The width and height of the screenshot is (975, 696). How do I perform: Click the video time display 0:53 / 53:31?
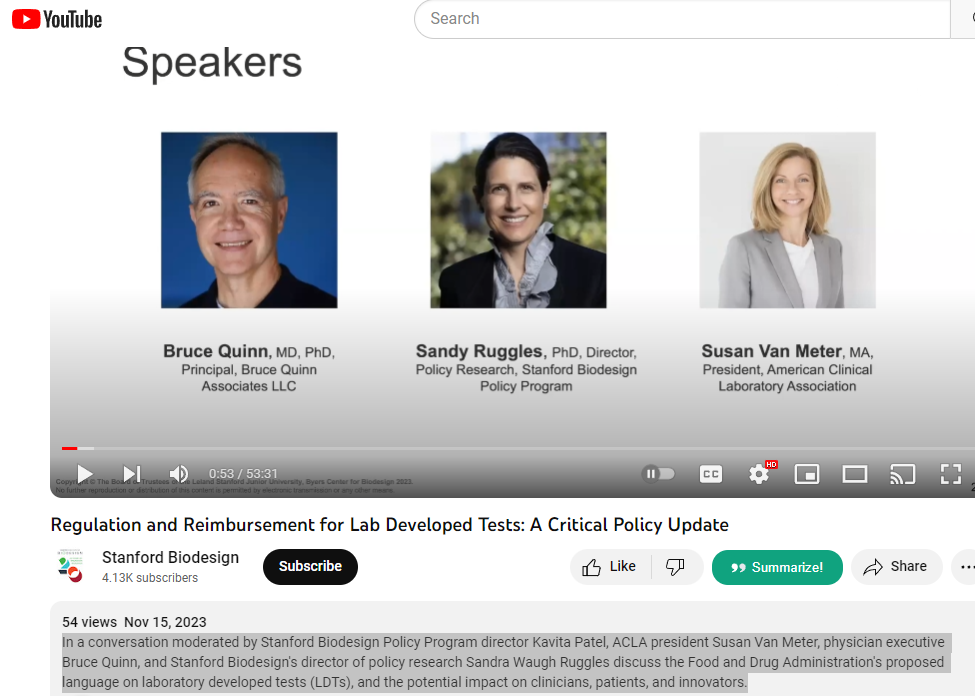(243, 474)
